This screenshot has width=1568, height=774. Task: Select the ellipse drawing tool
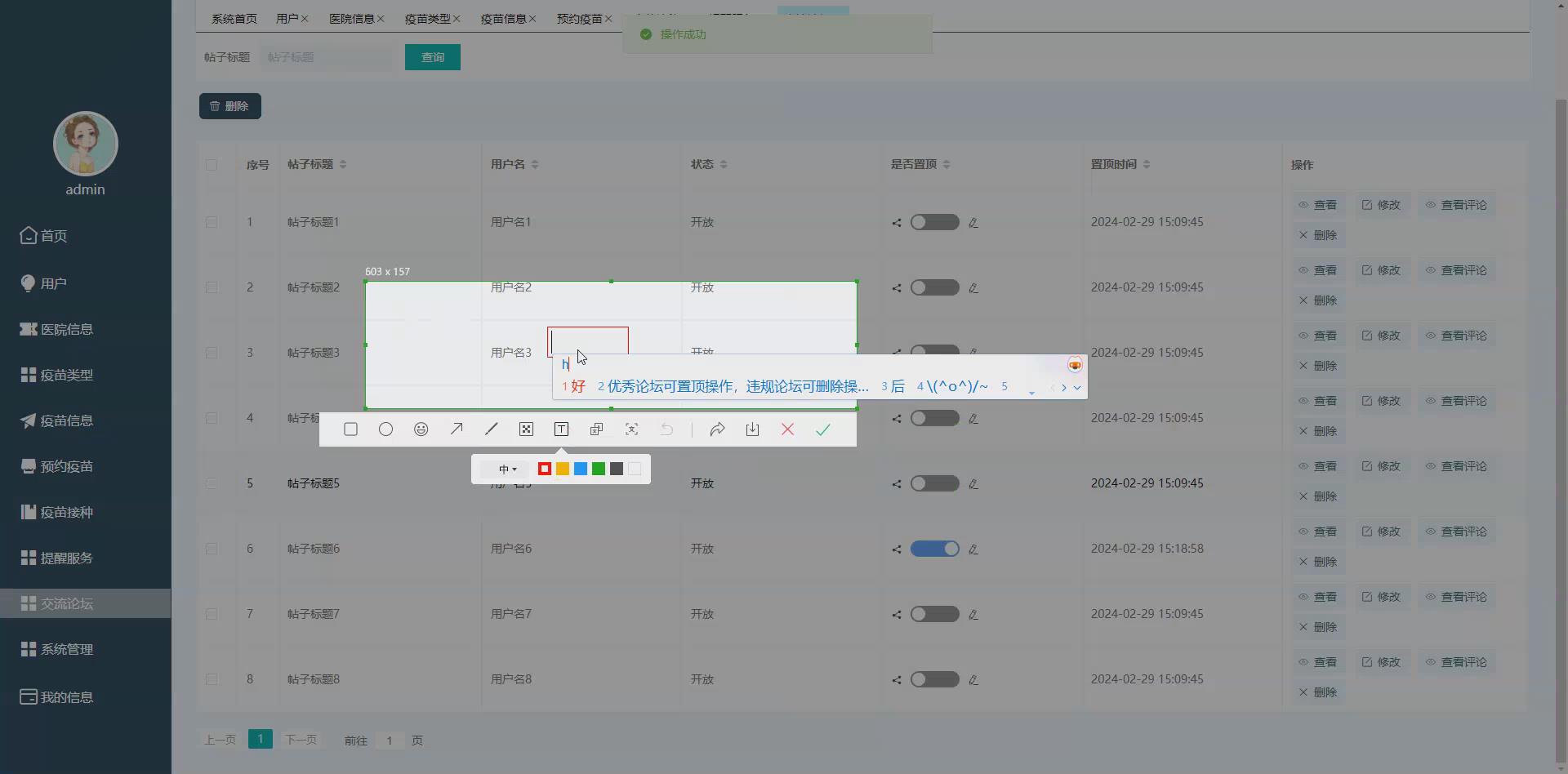[x=385, y=429]
